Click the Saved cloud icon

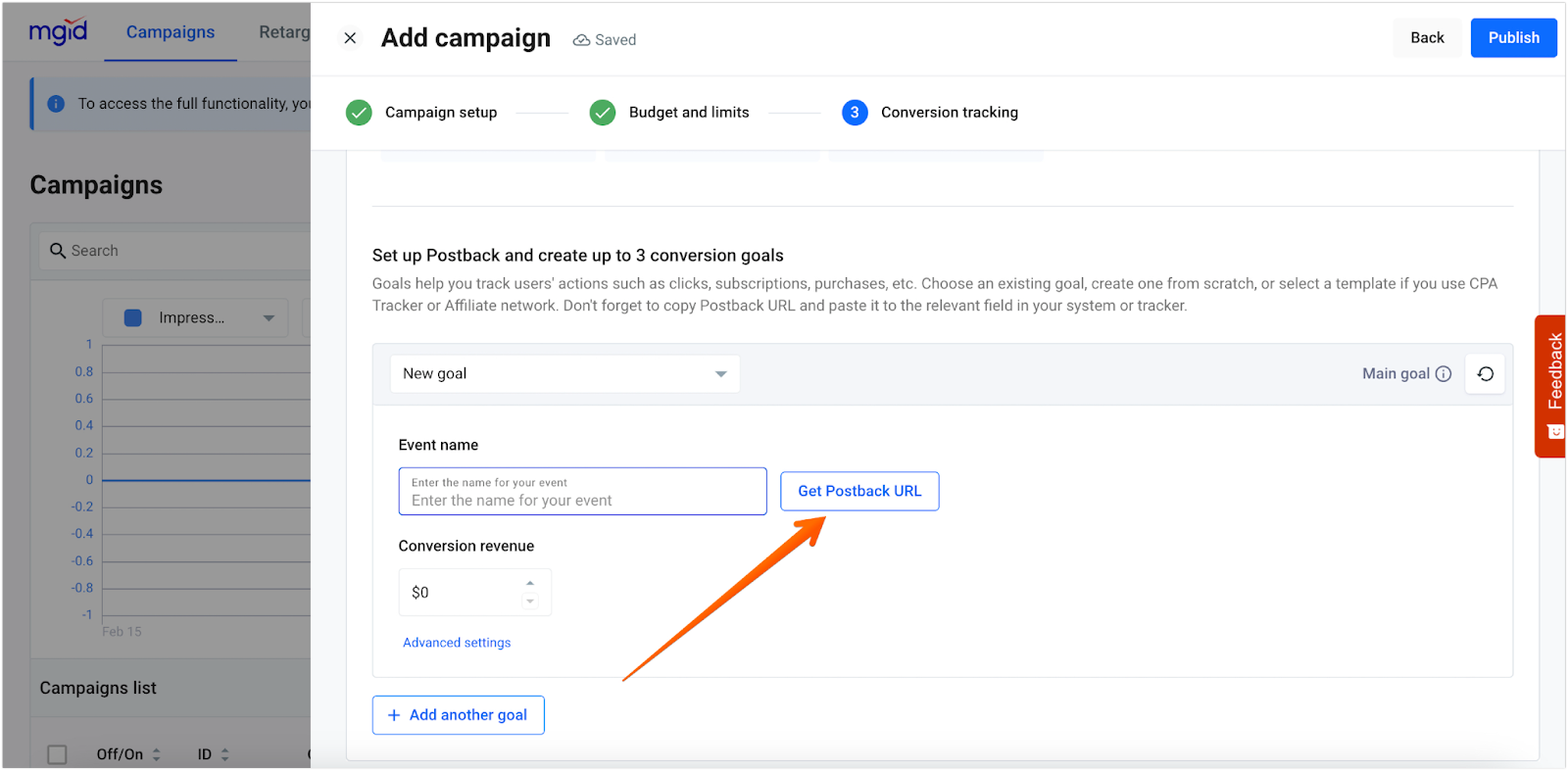[581, 40]
